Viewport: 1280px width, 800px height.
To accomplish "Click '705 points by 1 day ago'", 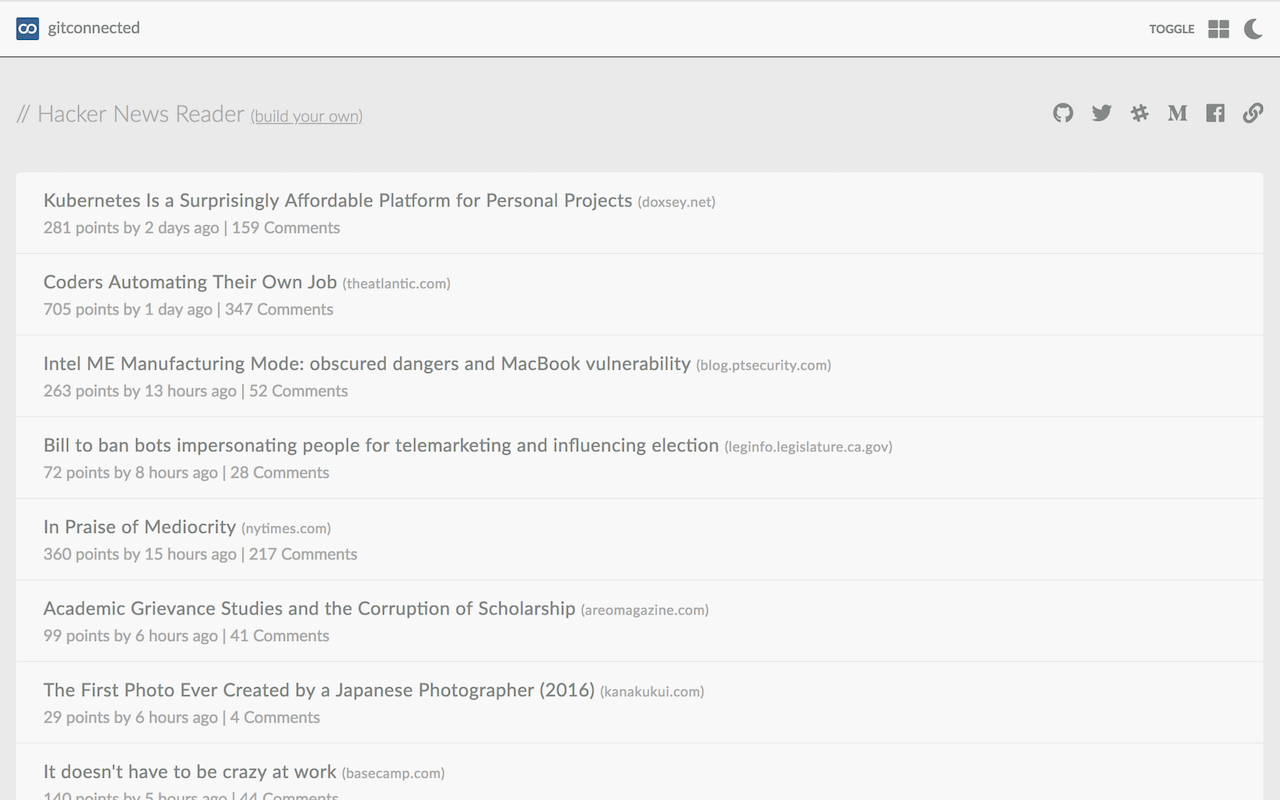I will (128, 310).
